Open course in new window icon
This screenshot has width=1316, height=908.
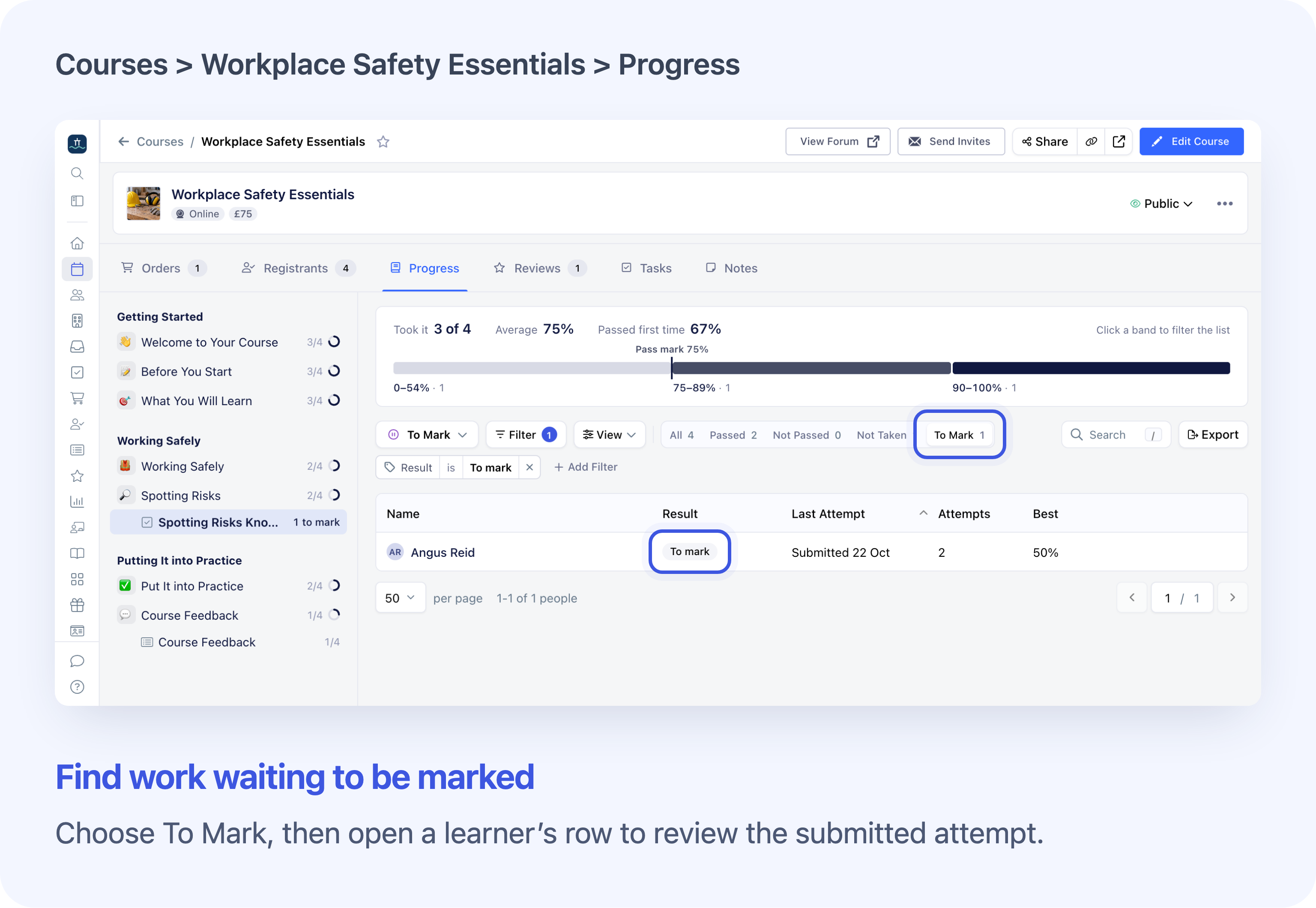pyautogui.click(x=1119, y=142)
